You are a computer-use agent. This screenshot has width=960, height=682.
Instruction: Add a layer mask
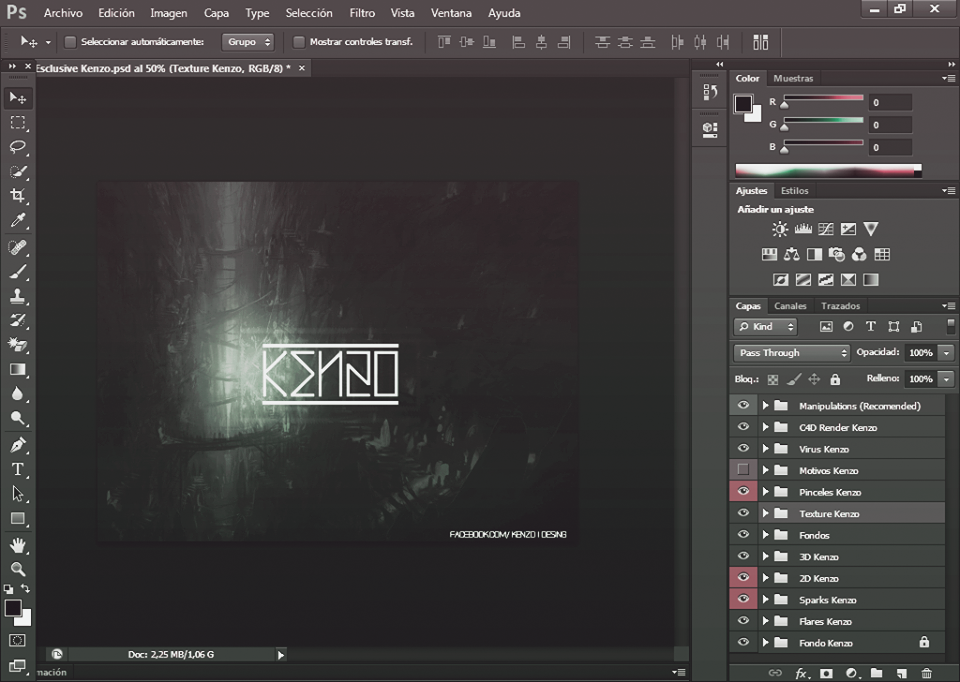pos(826,673)
